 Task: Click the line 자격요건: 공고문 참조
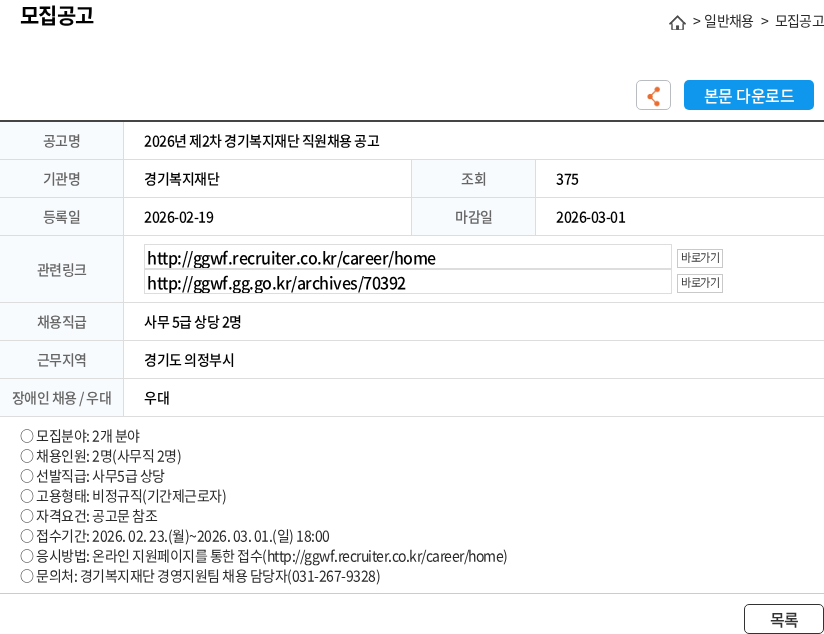pyautogui.click(x=89, y=516)
